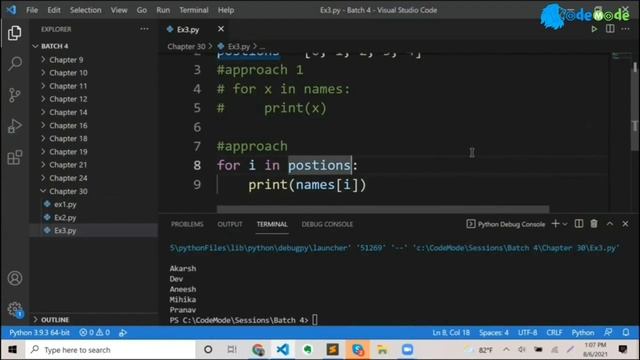
Task: Switch to the PROBLEMS panel tab
Action: pyautogui.click(x=187, y=224)
